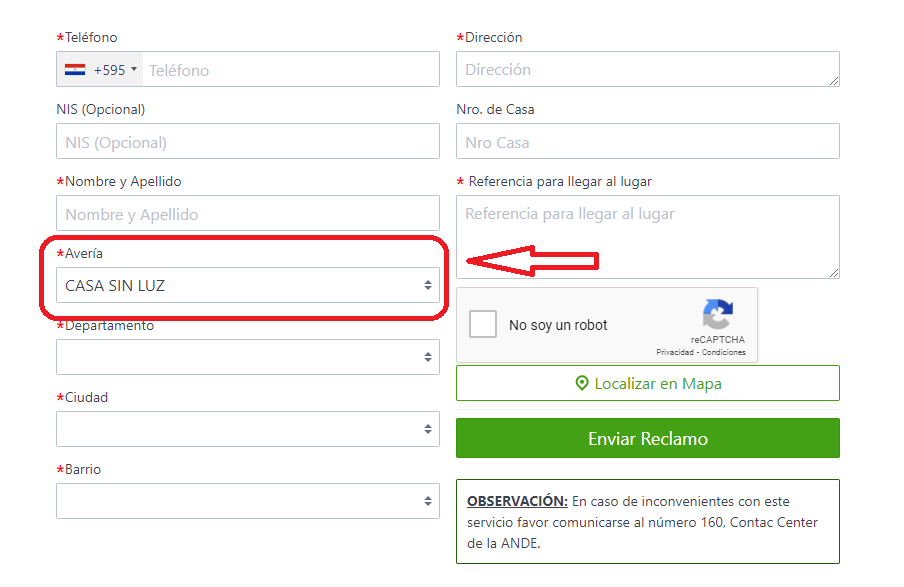Click the Localizar en Mapa button
The image size is (904, 587).
[647, 383]
